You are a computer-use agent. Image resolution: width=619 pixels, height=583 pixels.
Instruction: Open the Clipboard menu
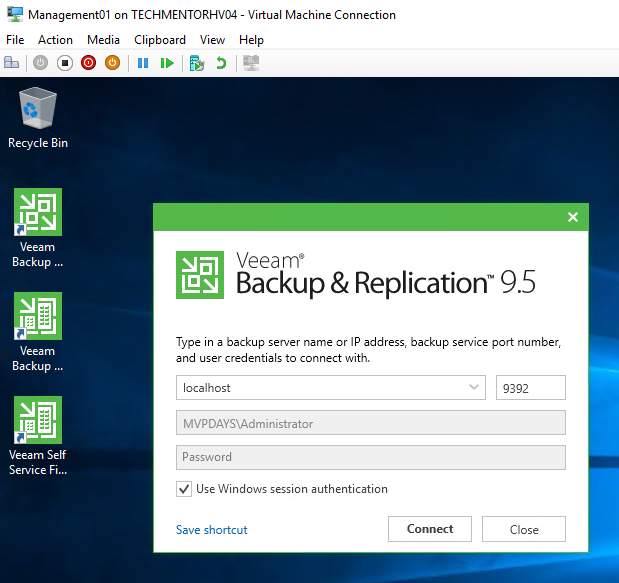(160, 40)
